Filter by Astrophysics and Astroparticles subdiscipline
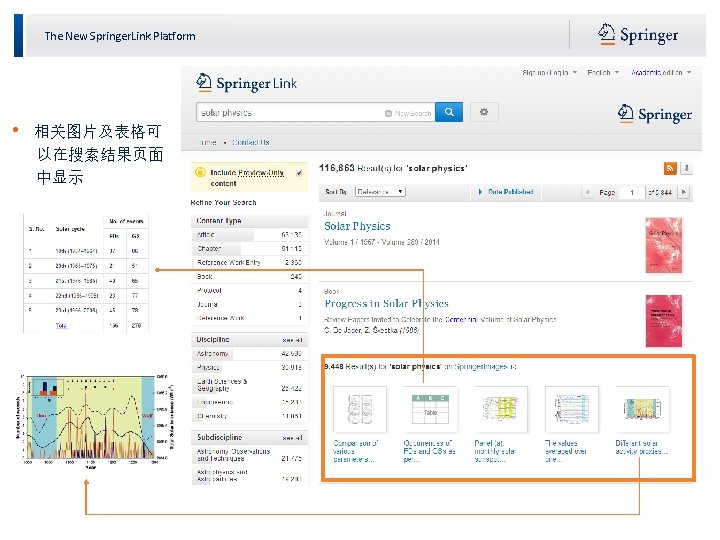The image size is (720, 540). (249, 475)
